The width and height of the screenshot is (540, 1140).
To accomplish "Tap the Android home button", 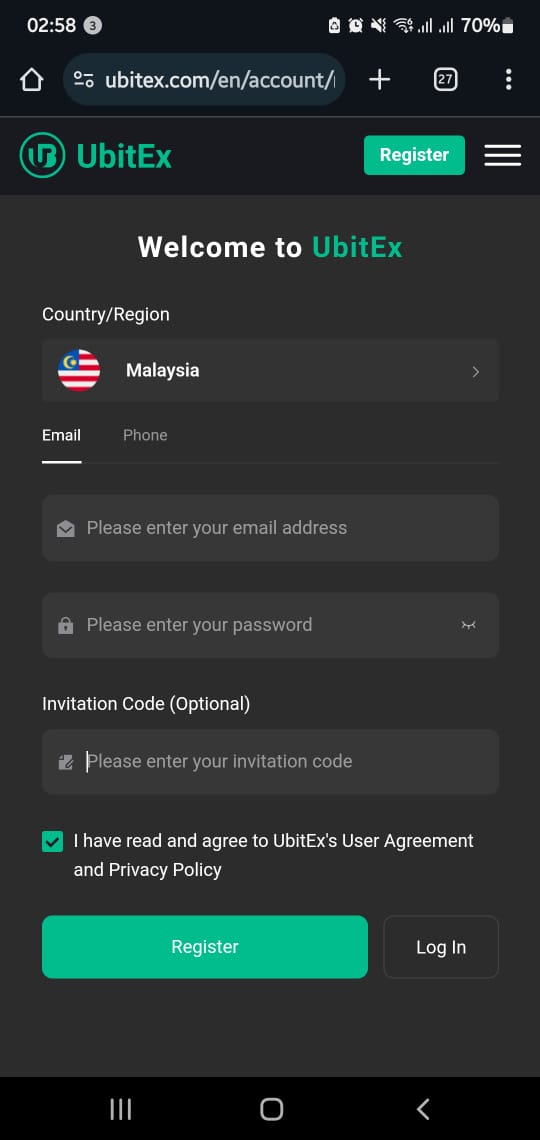I will (271, 1109).
